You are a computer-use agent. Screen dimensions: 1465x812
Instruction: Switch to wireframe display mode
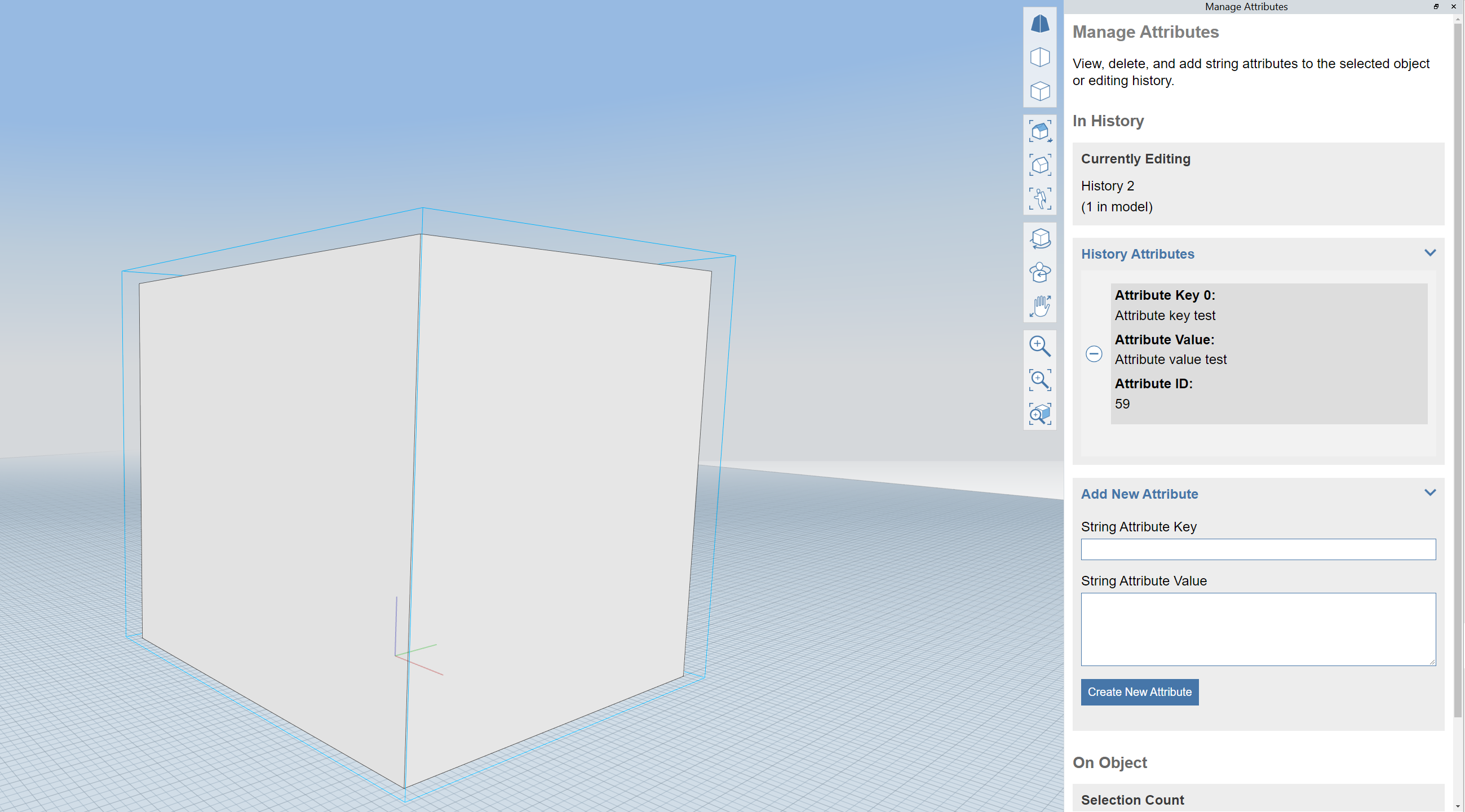[1039, 56]
